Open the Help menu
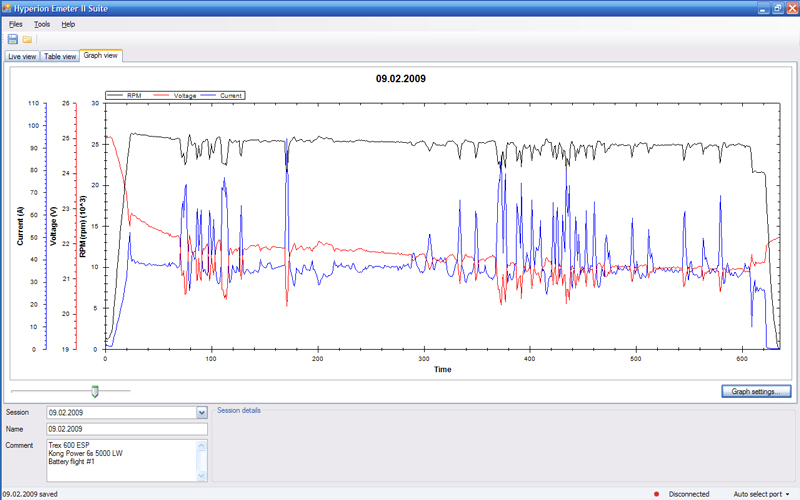 coord(68,23)
